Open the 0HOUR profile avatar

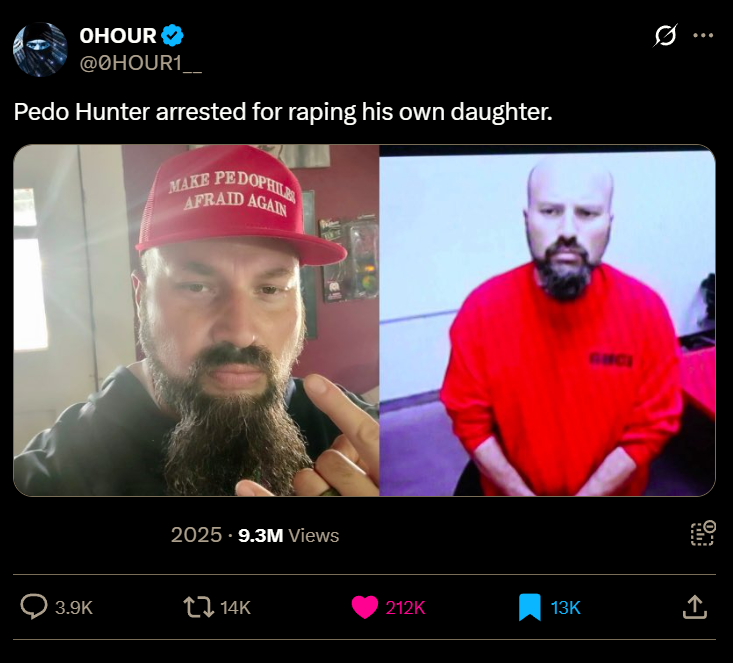pyautogui.click(x=40, y=49)
